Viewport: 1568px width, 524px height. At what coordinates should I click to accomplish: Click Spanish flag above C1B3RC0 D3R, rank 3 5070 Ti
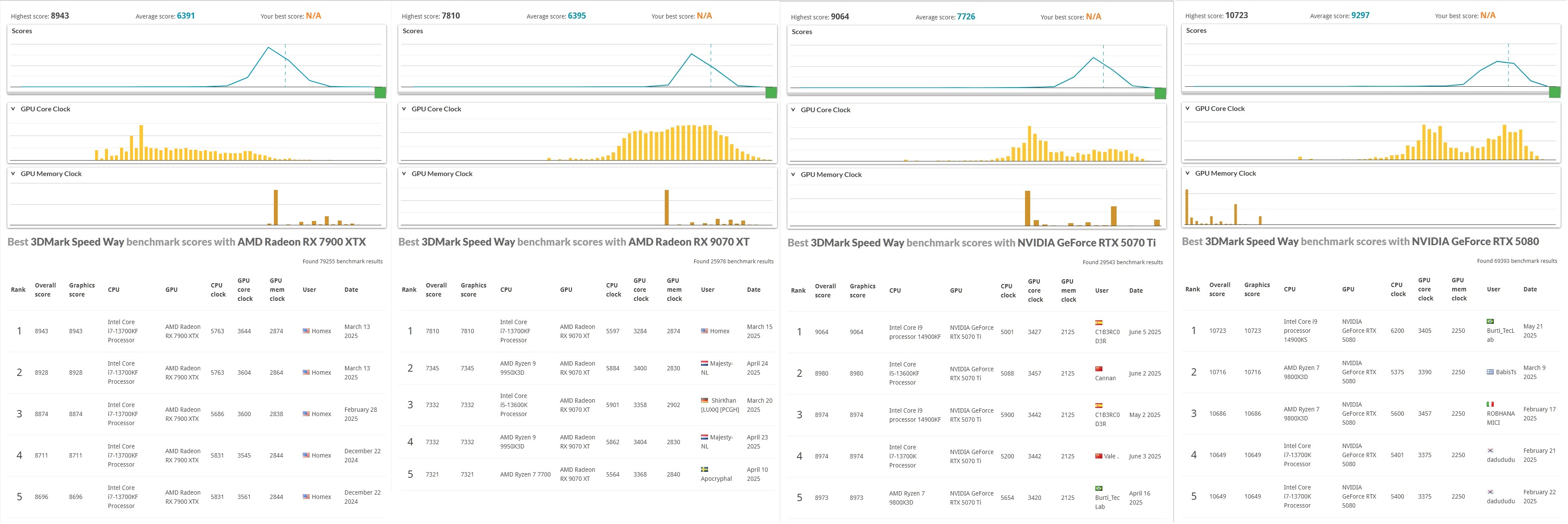coord(1099,405)
